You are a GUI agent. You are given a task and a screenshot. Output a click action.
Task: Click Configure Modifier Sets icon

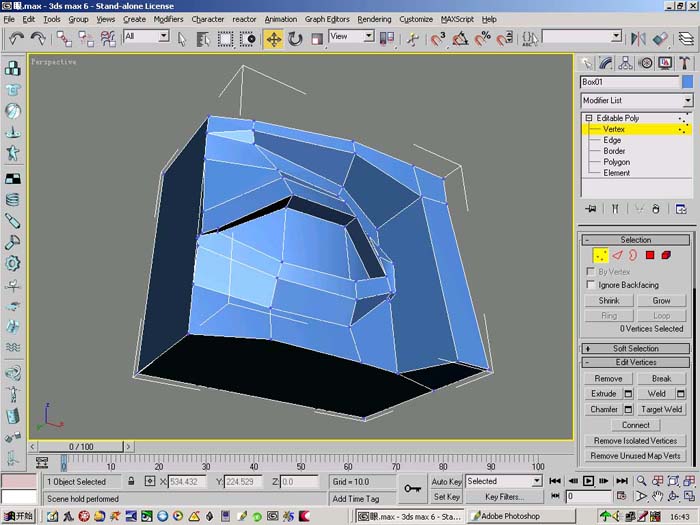[x=681, y=208]
